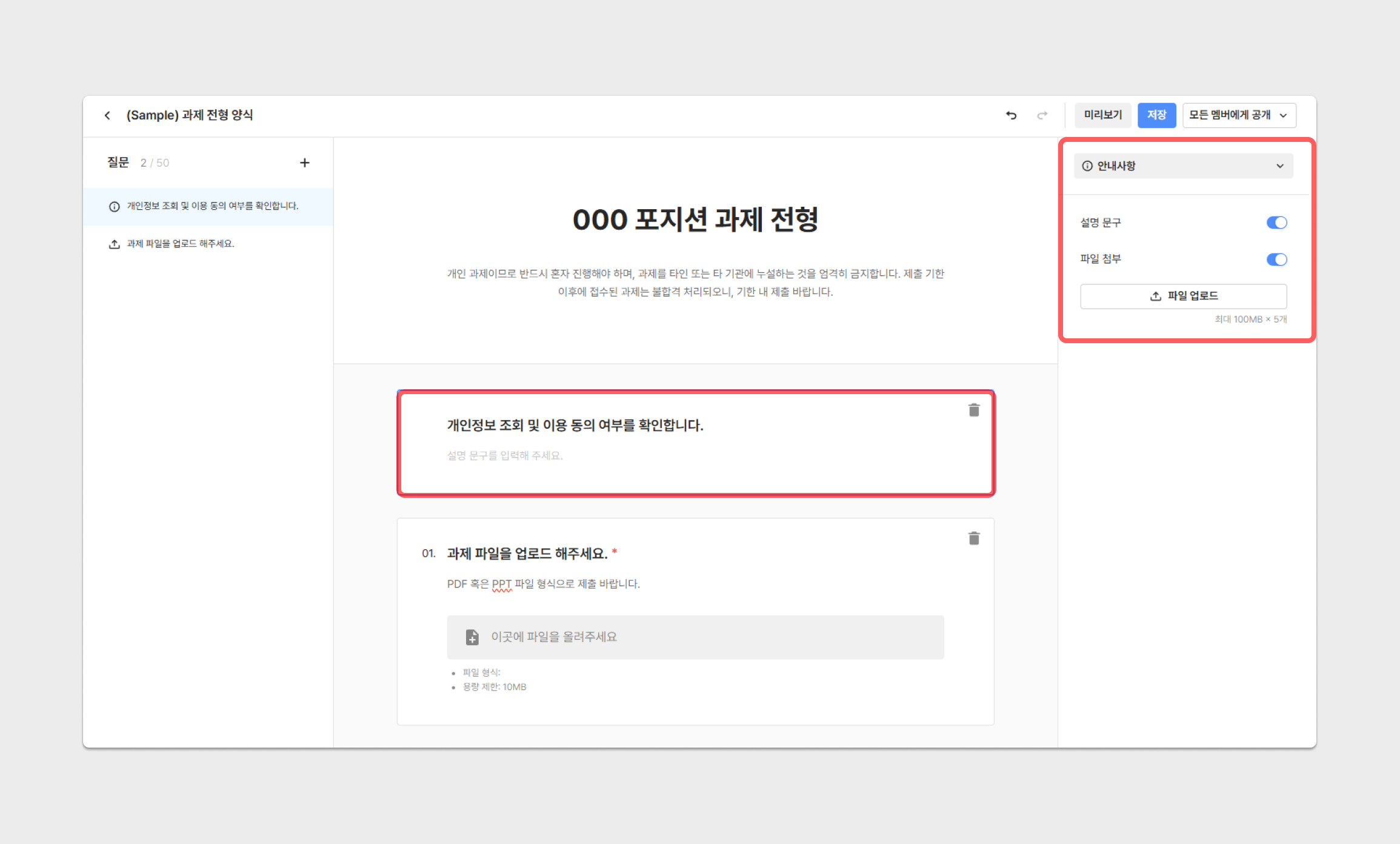Click the blue 저장 save button
The image size is (1400, 844).
(1156, 115)
